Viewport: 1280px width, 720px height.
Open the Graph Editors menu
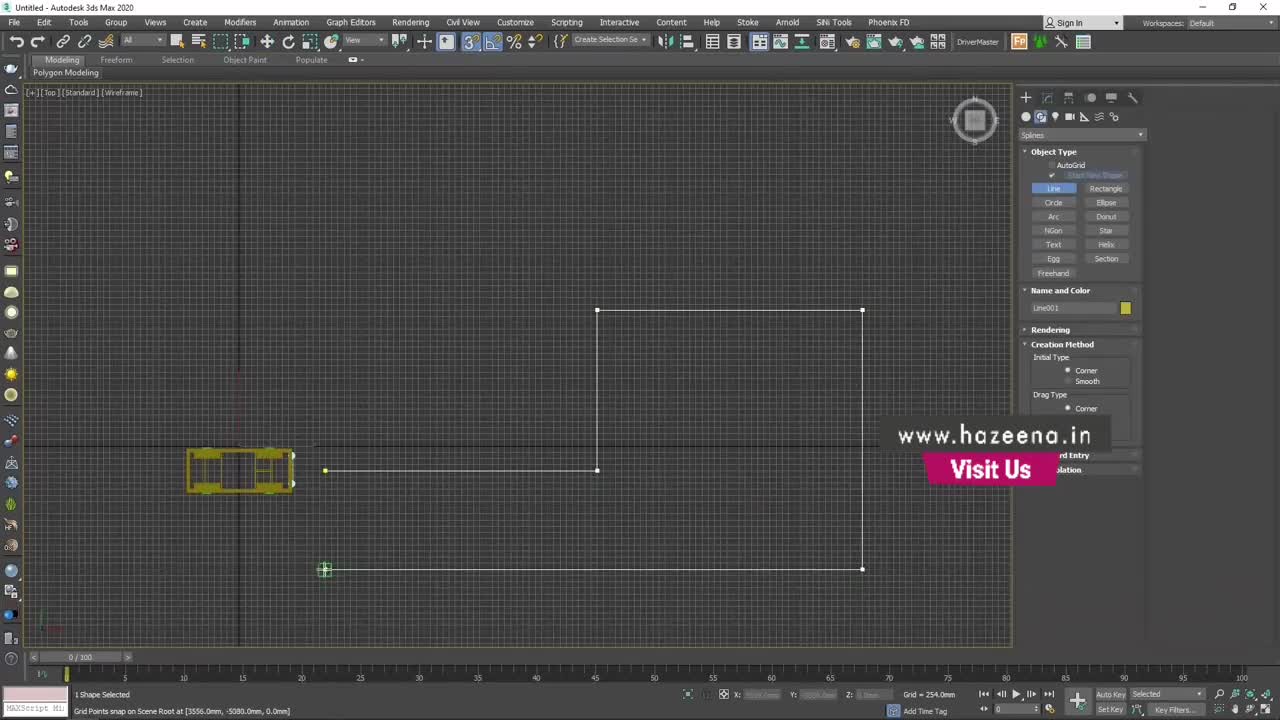(x=351, y=22)
